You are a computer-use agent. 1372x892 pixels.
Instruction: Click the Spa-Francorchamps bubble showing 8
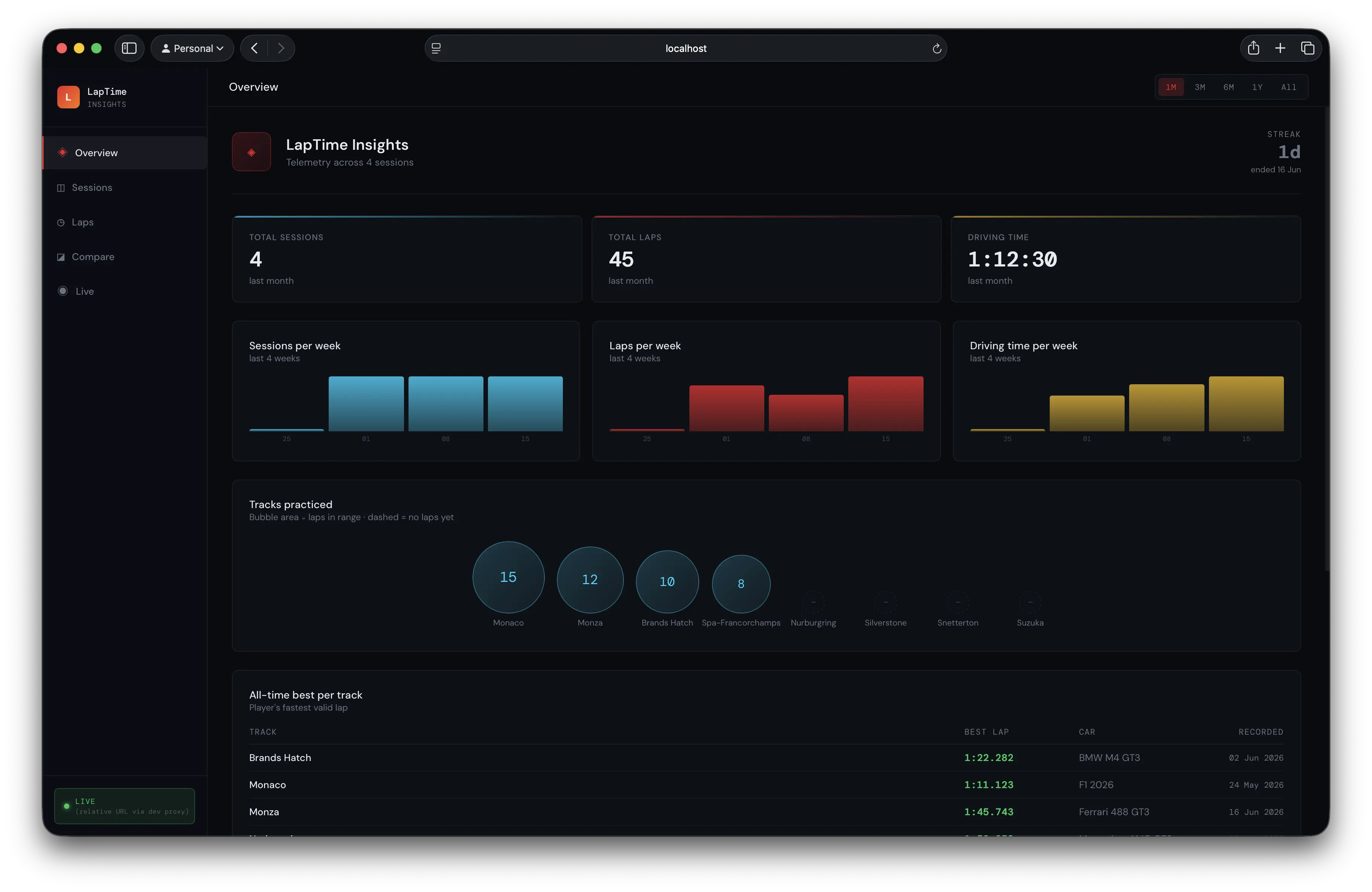pyautogui.click(x=741, y=584)
